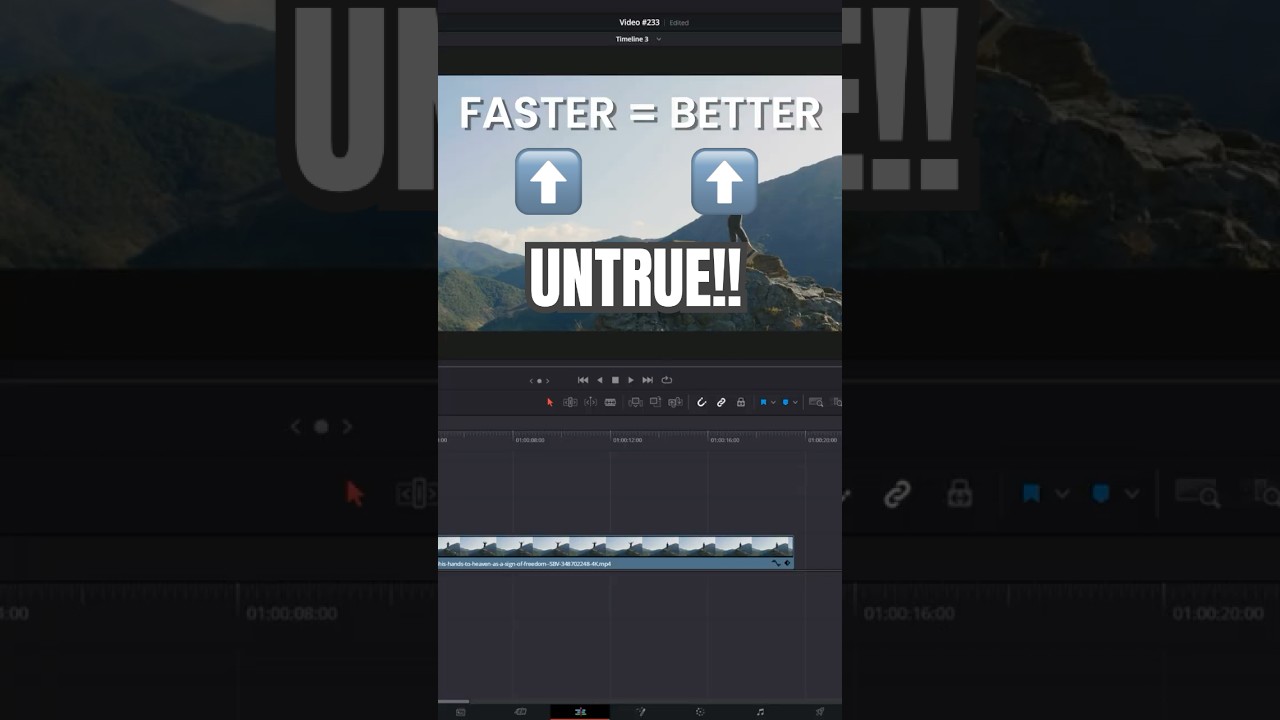Go to previous clip via left chevron

coord(531,381)
